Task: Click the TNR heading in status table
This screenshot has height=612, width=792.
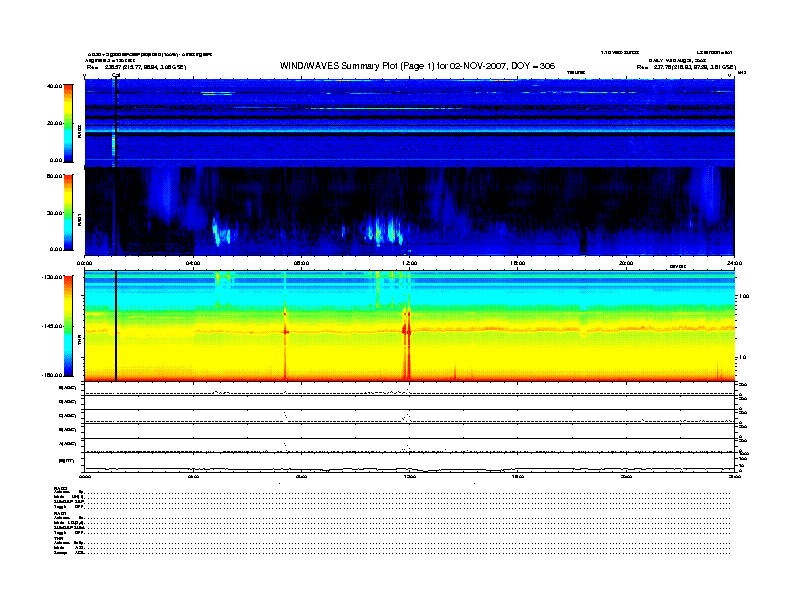Action: (x=58, y=538)
